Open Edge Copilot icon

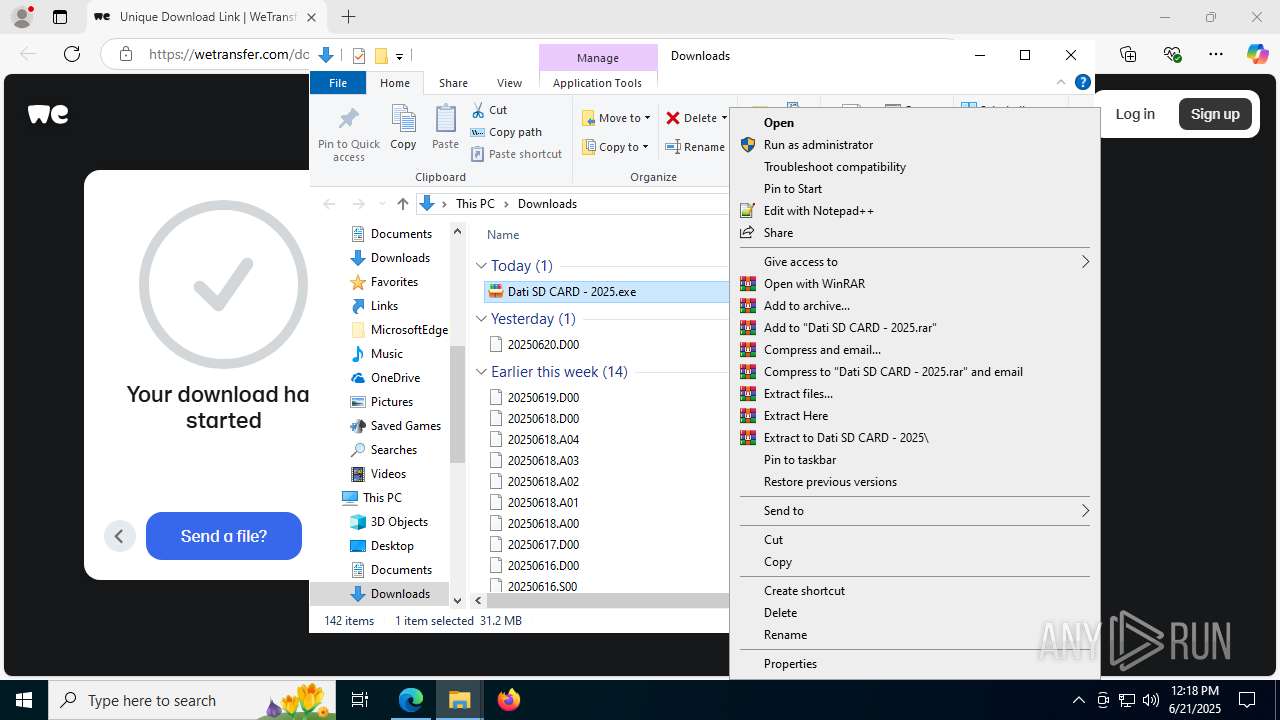(x=1257, y=54)
